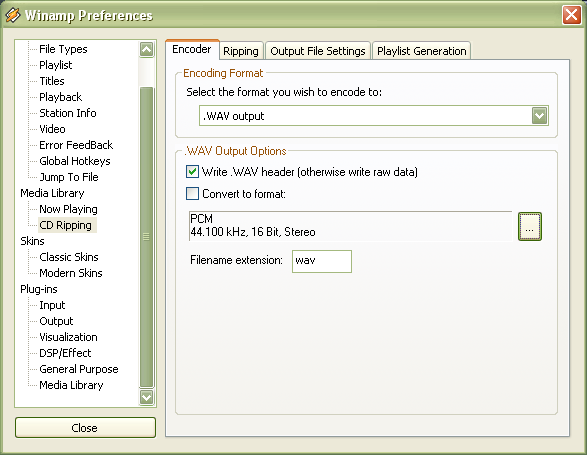The height and width of the screenshot is (455, 587).
Task: Click the Filename extension input field
Action: [322, 261]
